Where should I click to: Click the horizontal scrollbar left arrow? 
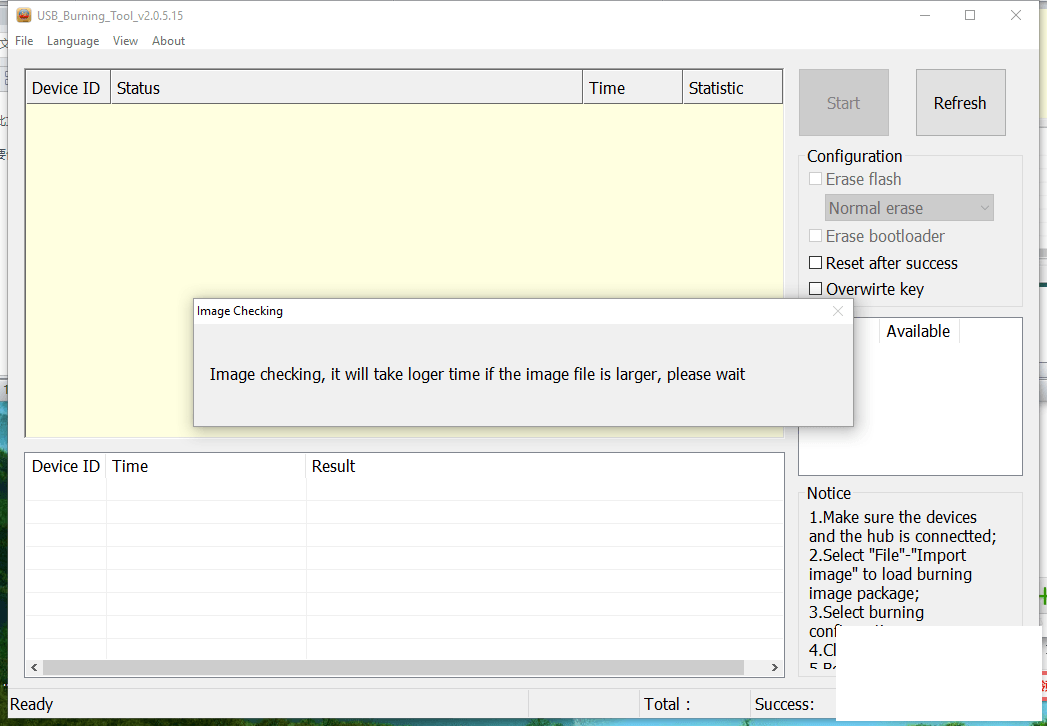click(34, 667)
